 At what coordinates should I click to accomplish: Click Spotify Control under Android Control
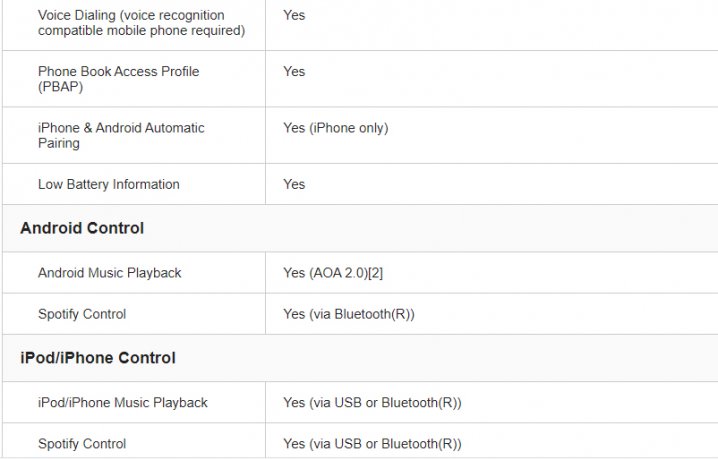(x=82, y=314)
